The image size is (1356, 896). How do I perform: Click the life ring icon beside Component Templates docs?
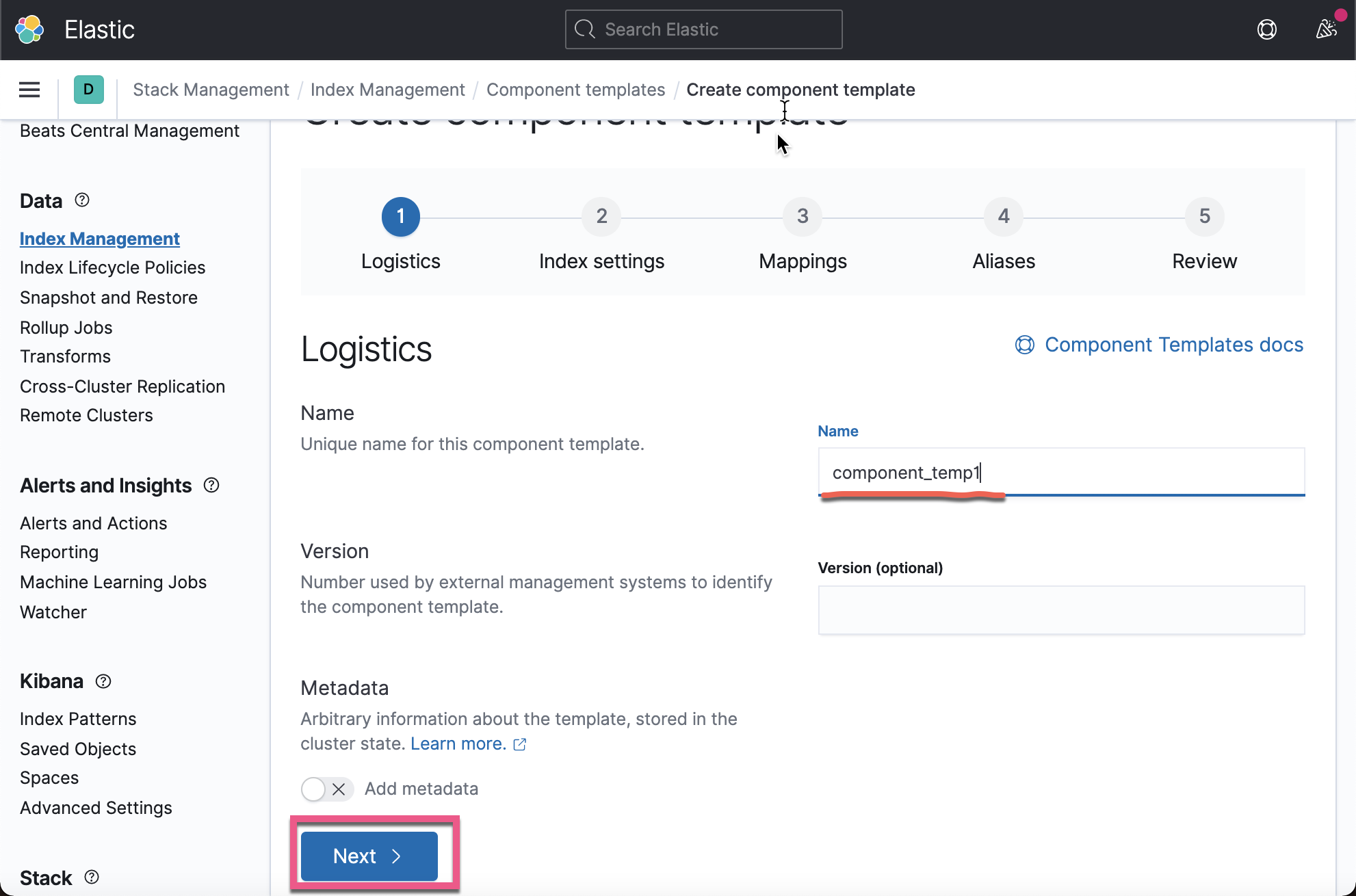coord(1024,345)
